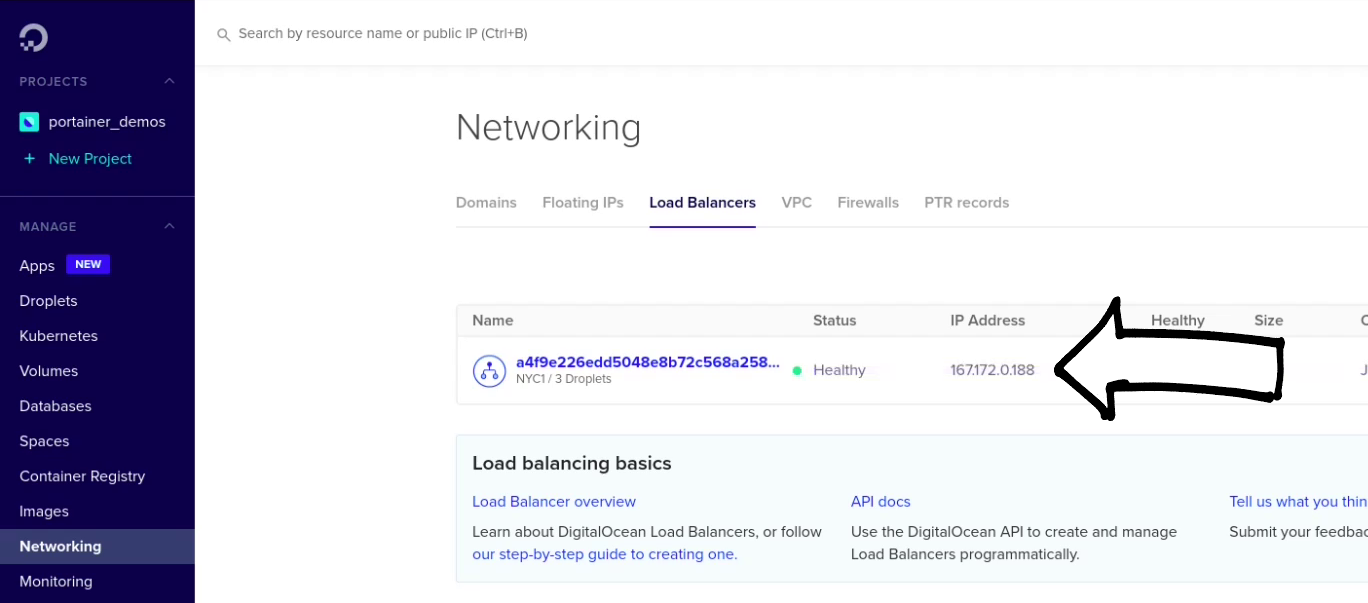Follow the step-by-step guide link
The height and width of the screenshot is (603, 1368).
click(604, 554)
